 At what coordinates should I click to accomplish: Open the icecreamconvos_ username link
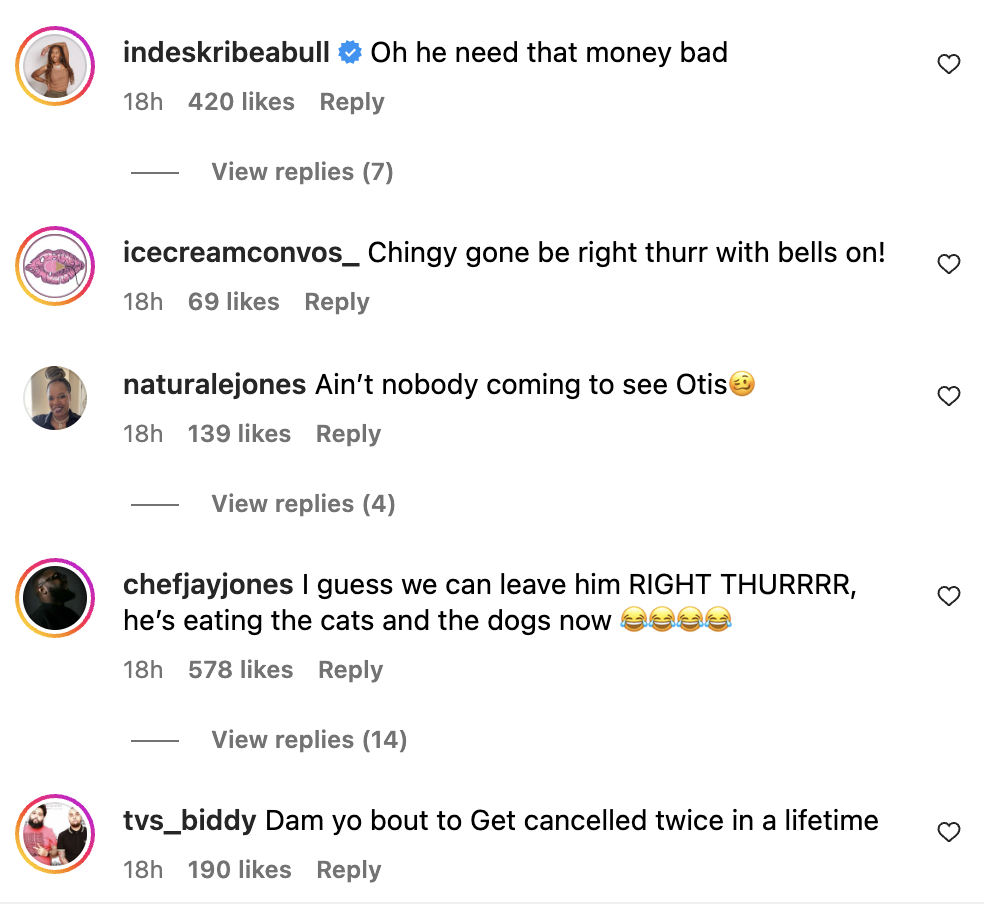click(241, 253)
